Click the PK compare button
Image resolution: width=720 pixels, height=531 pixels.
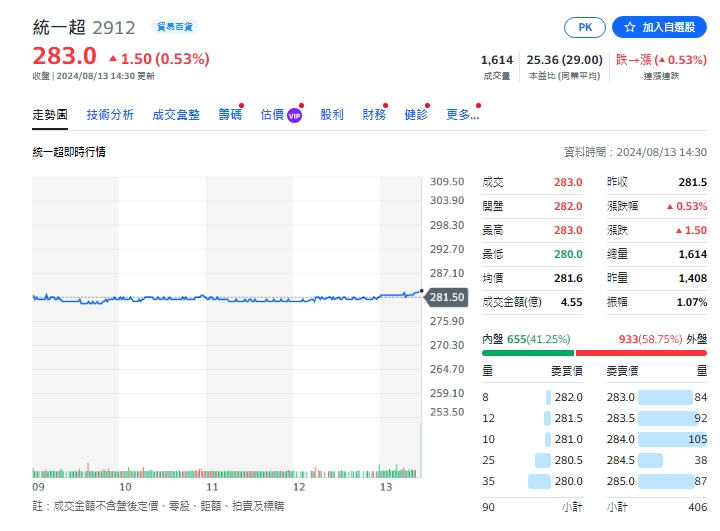[x=585, y=27]
